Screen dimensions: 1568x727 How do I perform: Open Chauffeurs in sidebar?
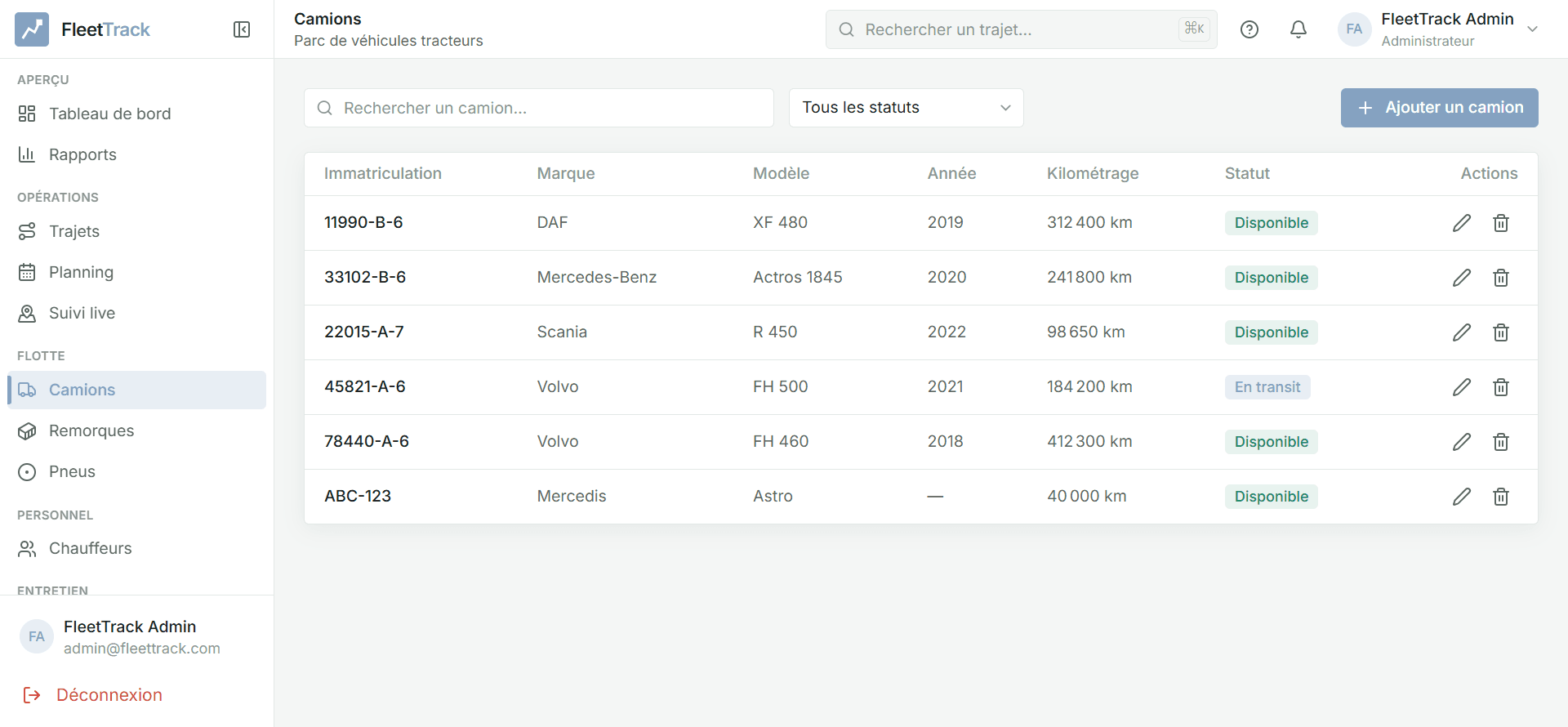tap(136, 548)
